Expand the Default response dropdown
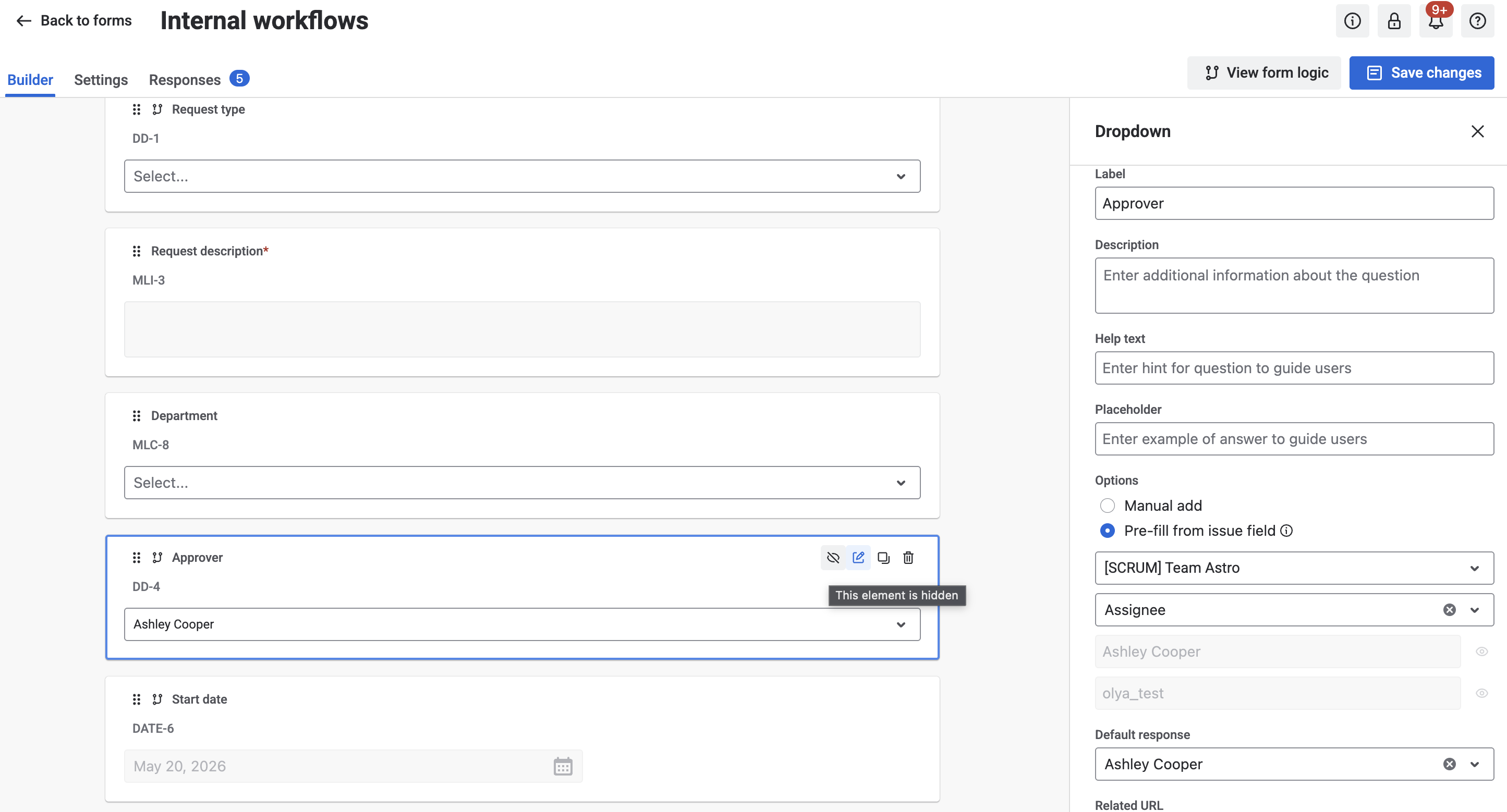This screenshot has width=1507, height=812. 1474,764
